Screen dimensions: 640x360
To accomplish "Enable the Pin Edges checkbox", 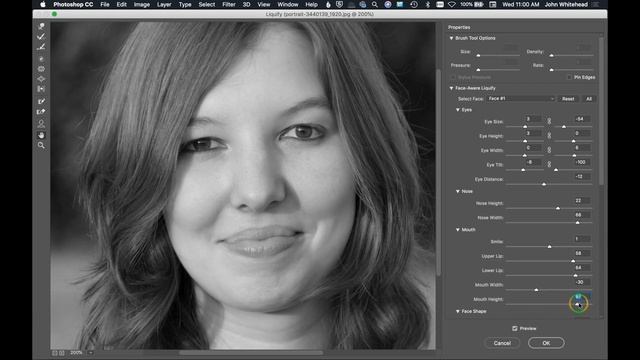I will click(569, 77).
